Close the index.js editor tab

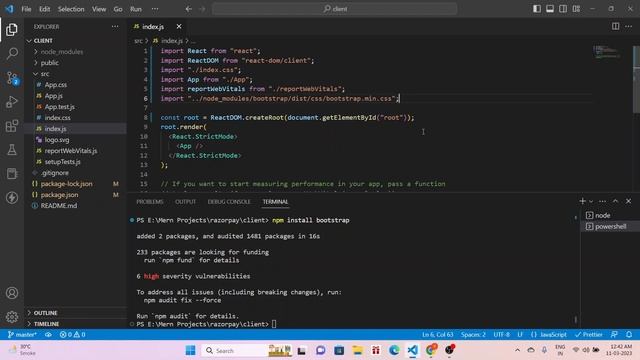[x=179, y=27]
